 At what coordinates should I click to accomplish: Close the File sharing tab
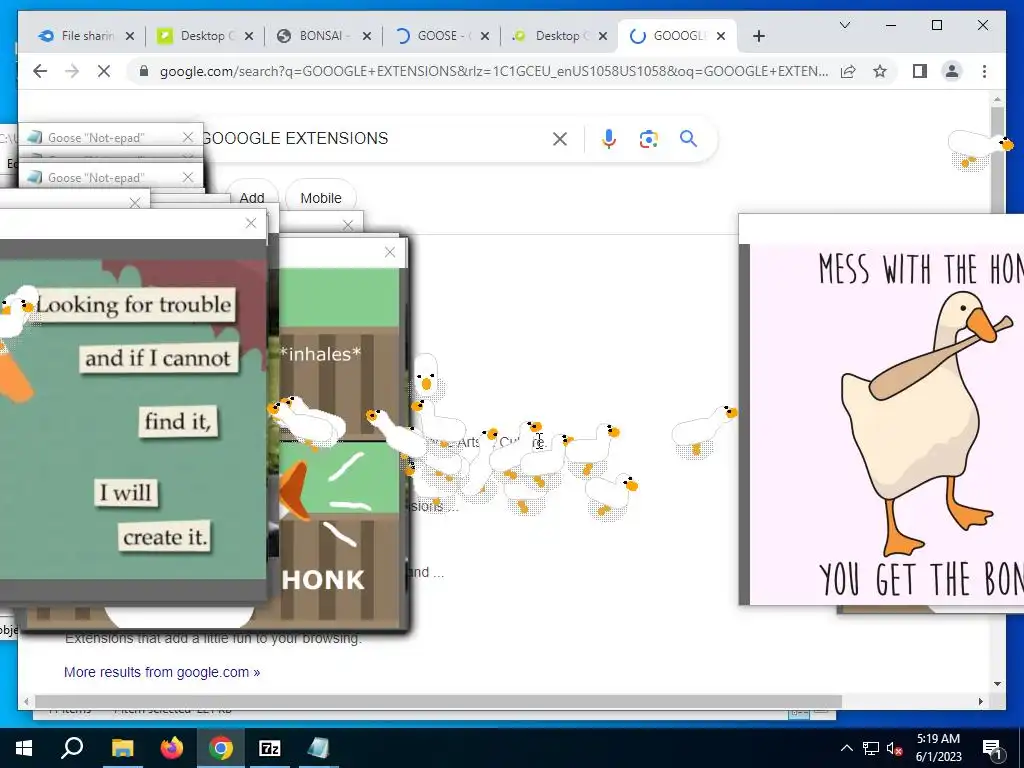[x=130, y=36]
